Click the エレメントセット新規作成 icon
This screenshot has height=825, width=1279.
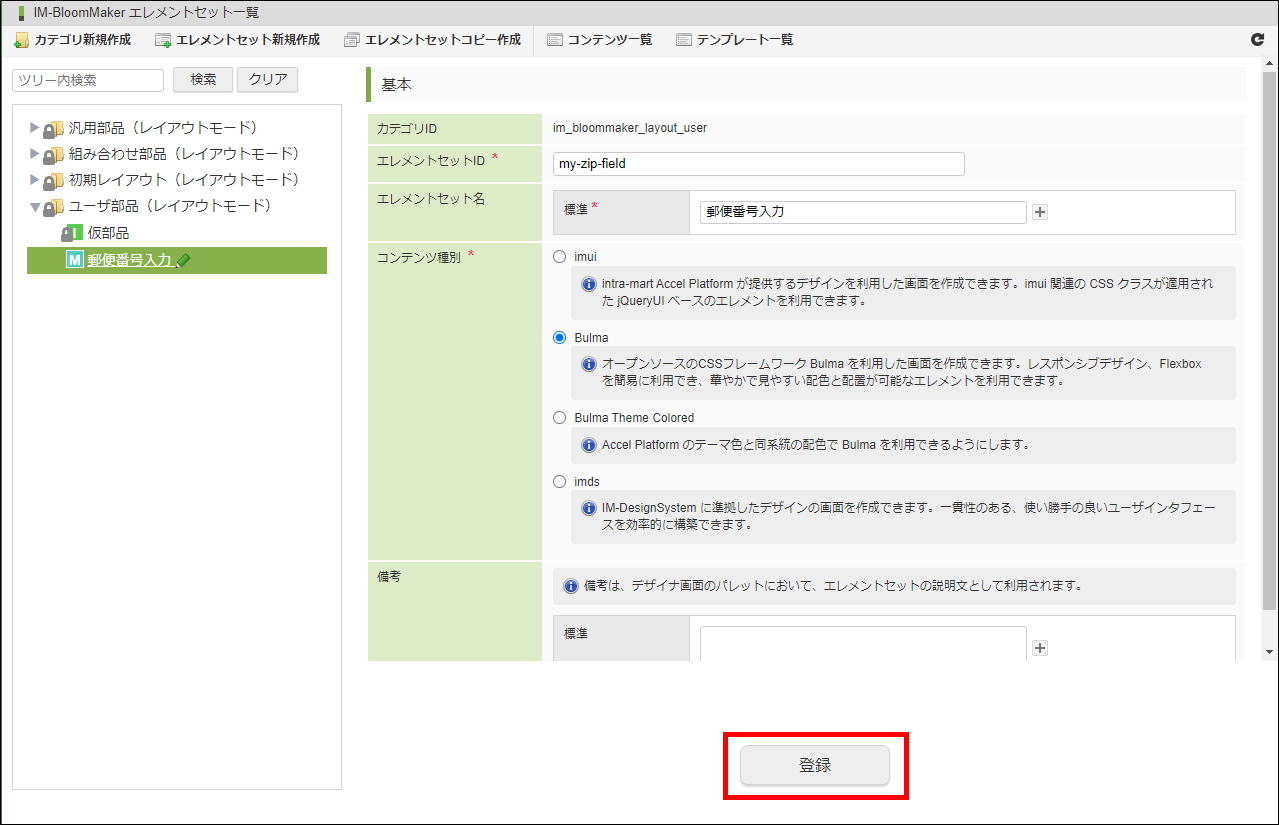163,40
